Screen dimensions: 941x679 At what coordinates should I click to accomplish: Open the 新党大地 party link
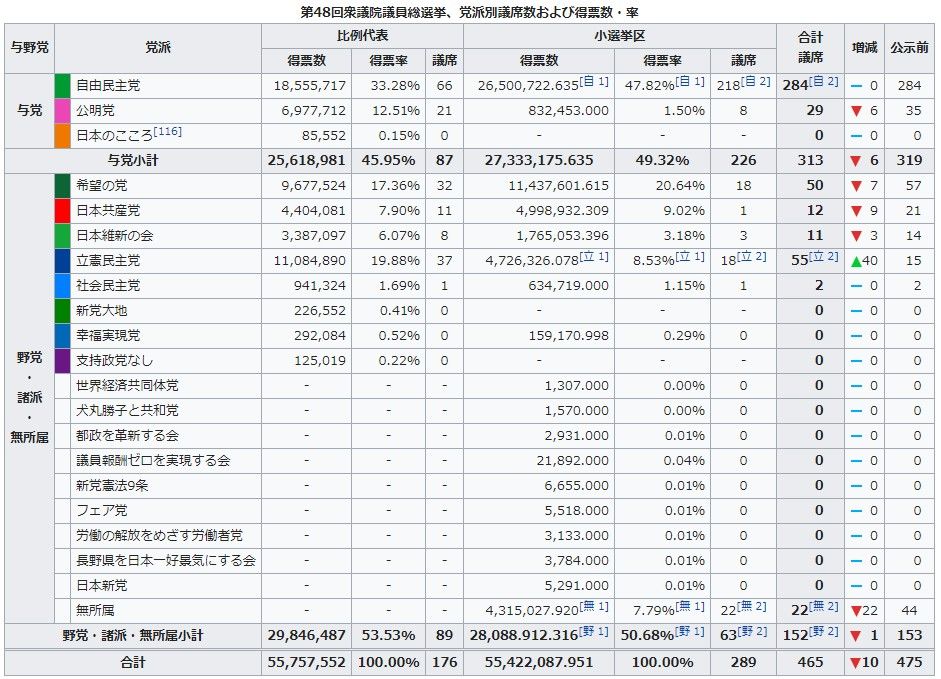point(101,311)
